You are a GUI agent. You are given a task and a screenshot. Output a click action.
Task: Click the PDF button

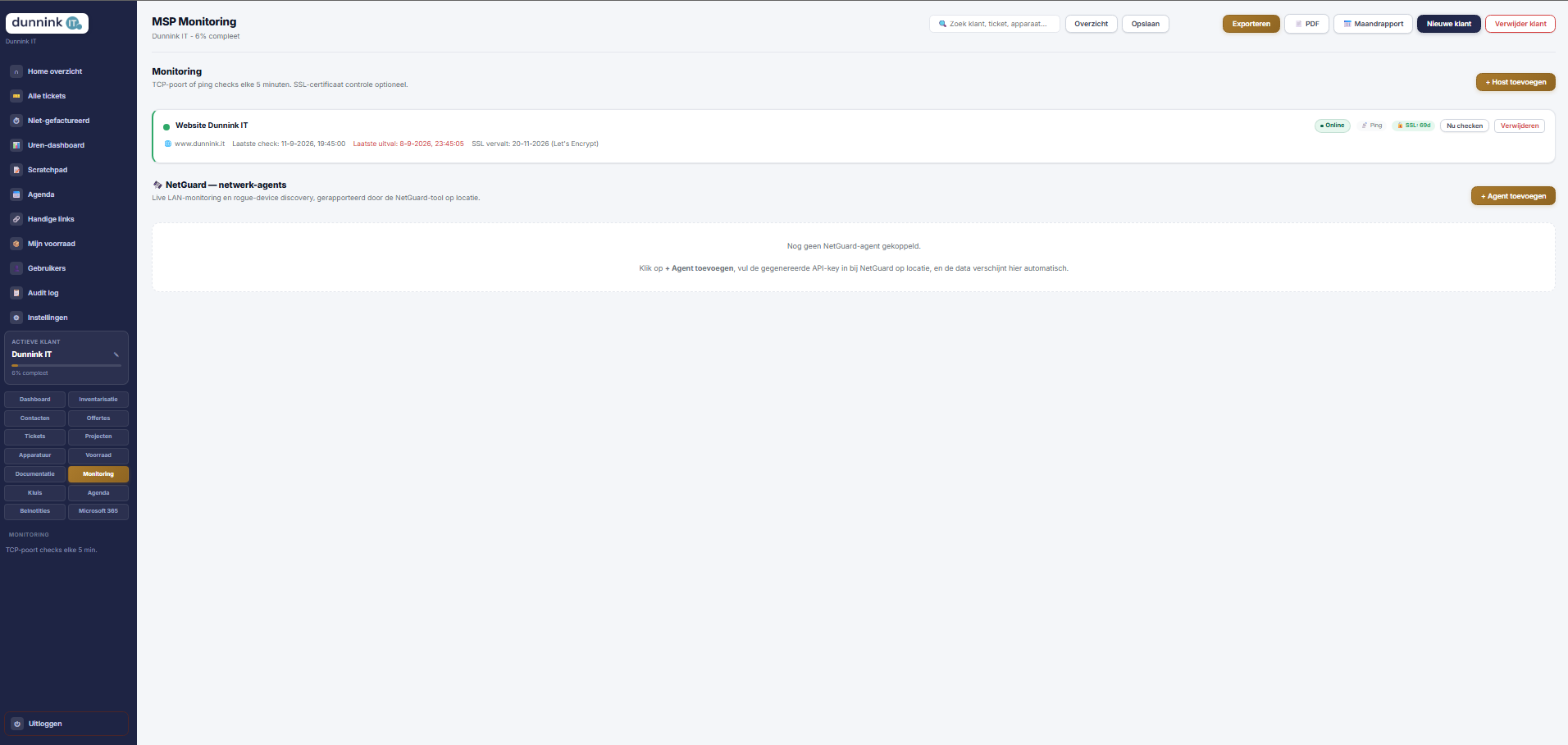1306,24
